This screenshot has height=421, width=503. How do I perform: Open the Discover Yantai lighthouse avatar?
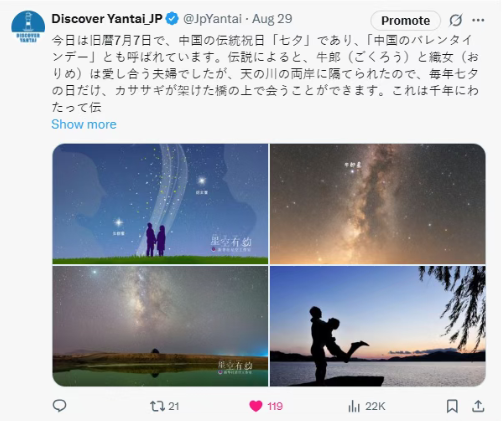tap(28, 27)
